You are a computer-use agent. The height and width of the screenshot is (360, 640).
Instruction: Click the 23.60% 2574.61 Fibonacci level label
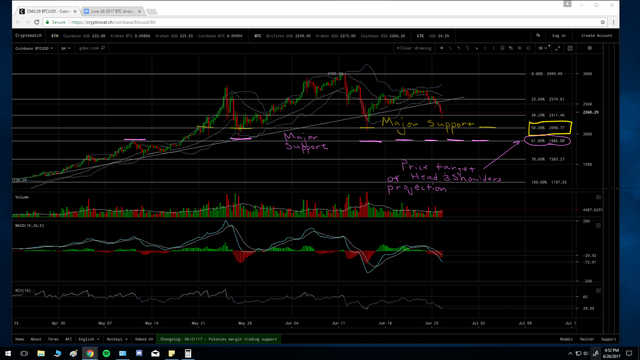pos(548,99)
